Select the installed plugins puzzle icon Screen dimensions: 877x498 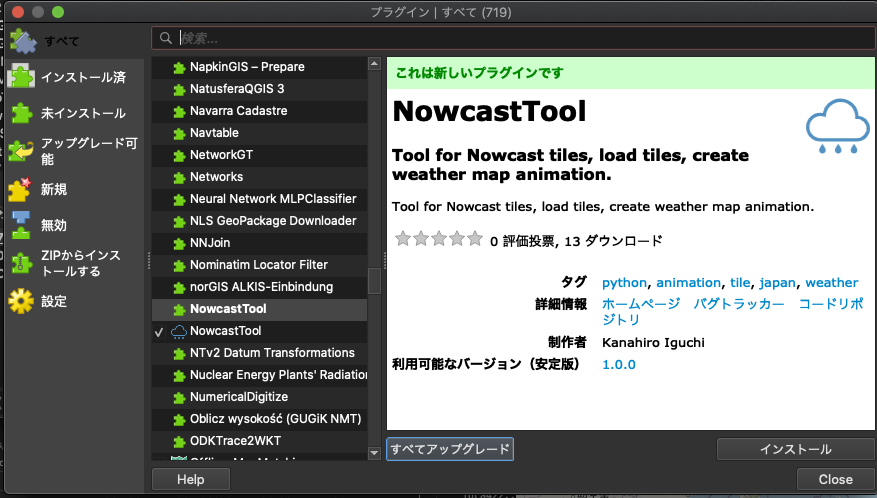coord(21,77)
